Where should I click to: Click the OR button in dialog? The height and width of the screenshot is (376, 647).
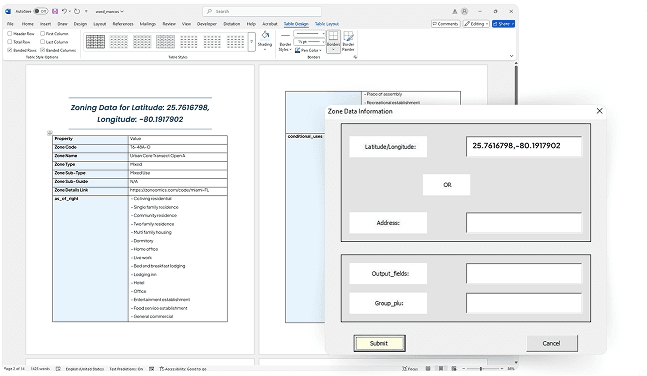pyautogui.click(x=446, y=184)
